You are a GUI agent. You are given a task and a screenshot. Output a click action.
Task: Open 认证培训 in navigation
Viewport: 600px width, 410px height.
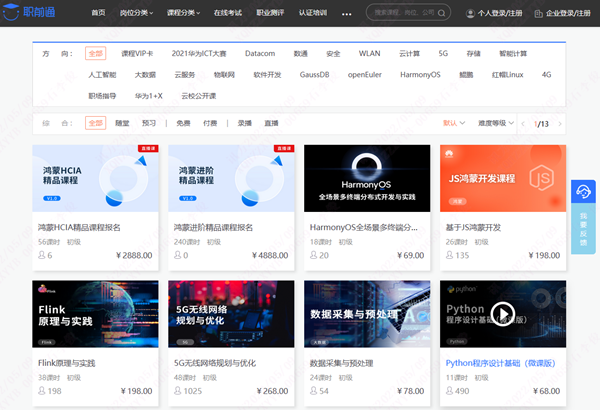click(x=313, y=13)
